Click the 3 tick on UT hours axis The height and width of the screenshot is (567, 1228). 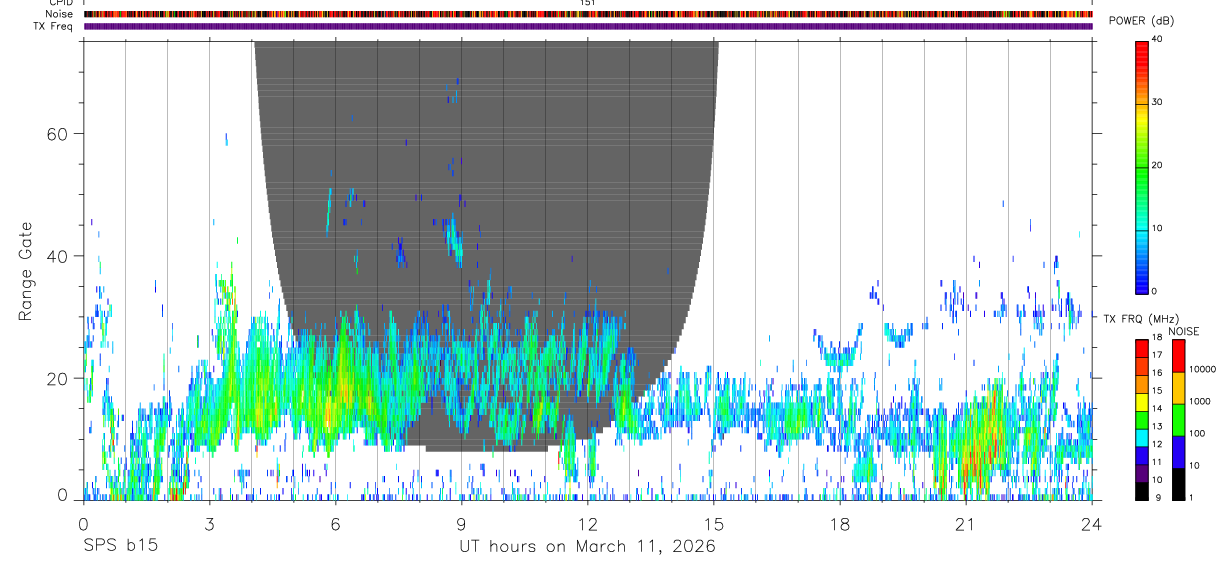point(209,524)
